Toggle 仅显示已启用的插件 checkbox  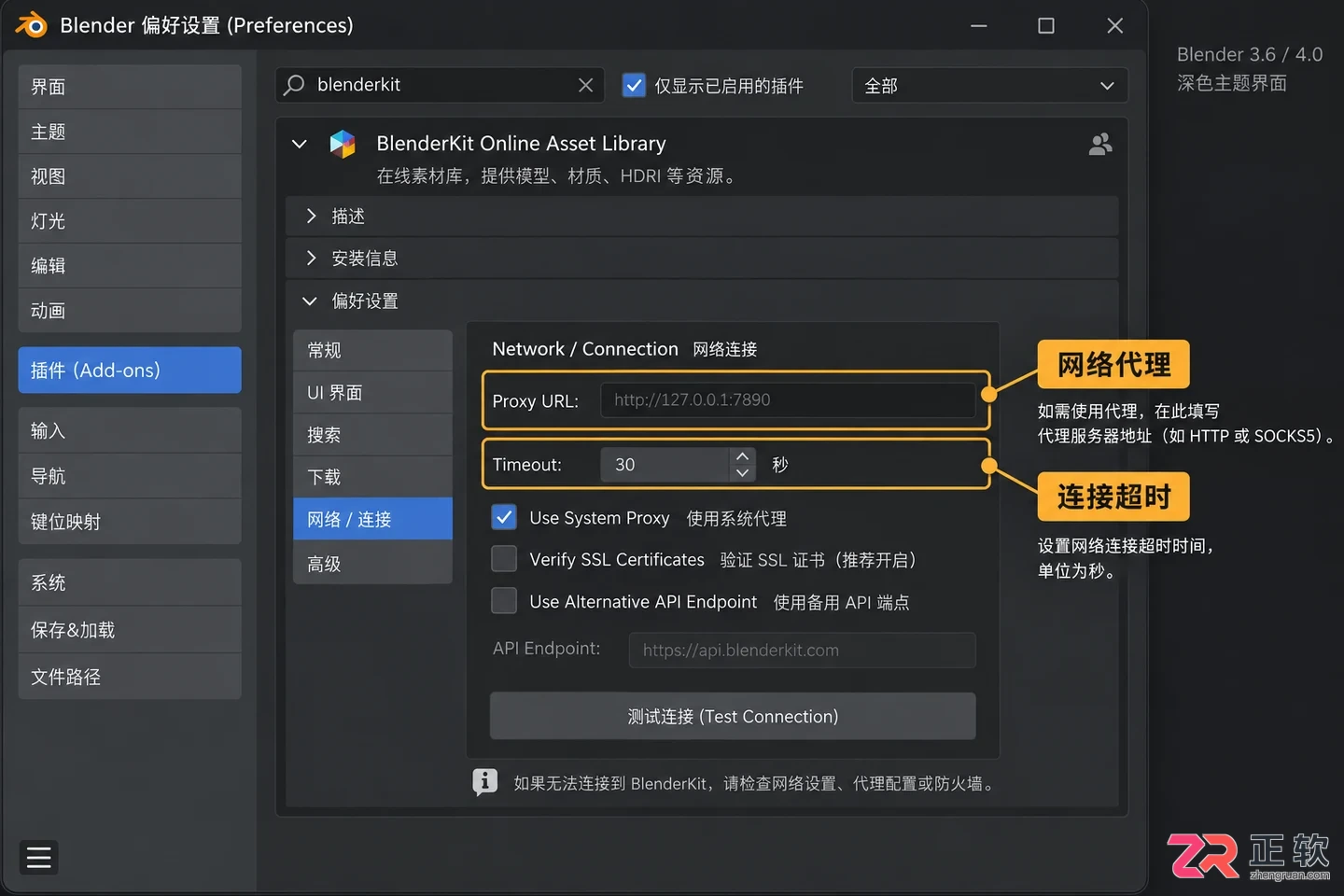[x=634, y=85]
